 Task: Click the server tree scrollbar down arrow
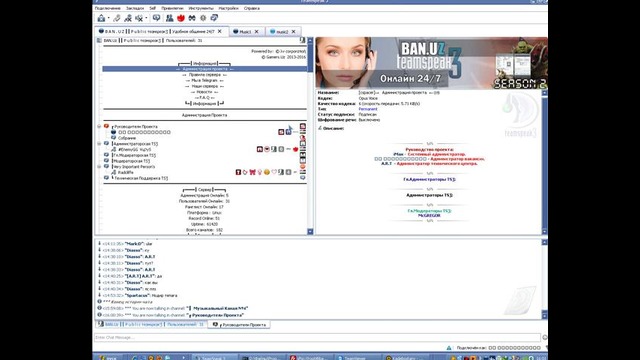click(x=310, y=231)
